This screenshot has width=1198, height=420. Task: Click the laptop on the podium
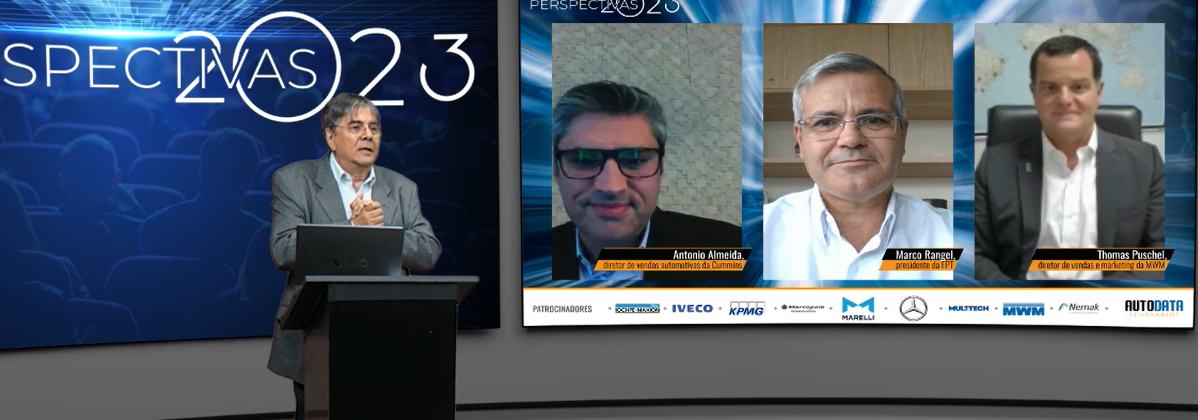point(349,250)
